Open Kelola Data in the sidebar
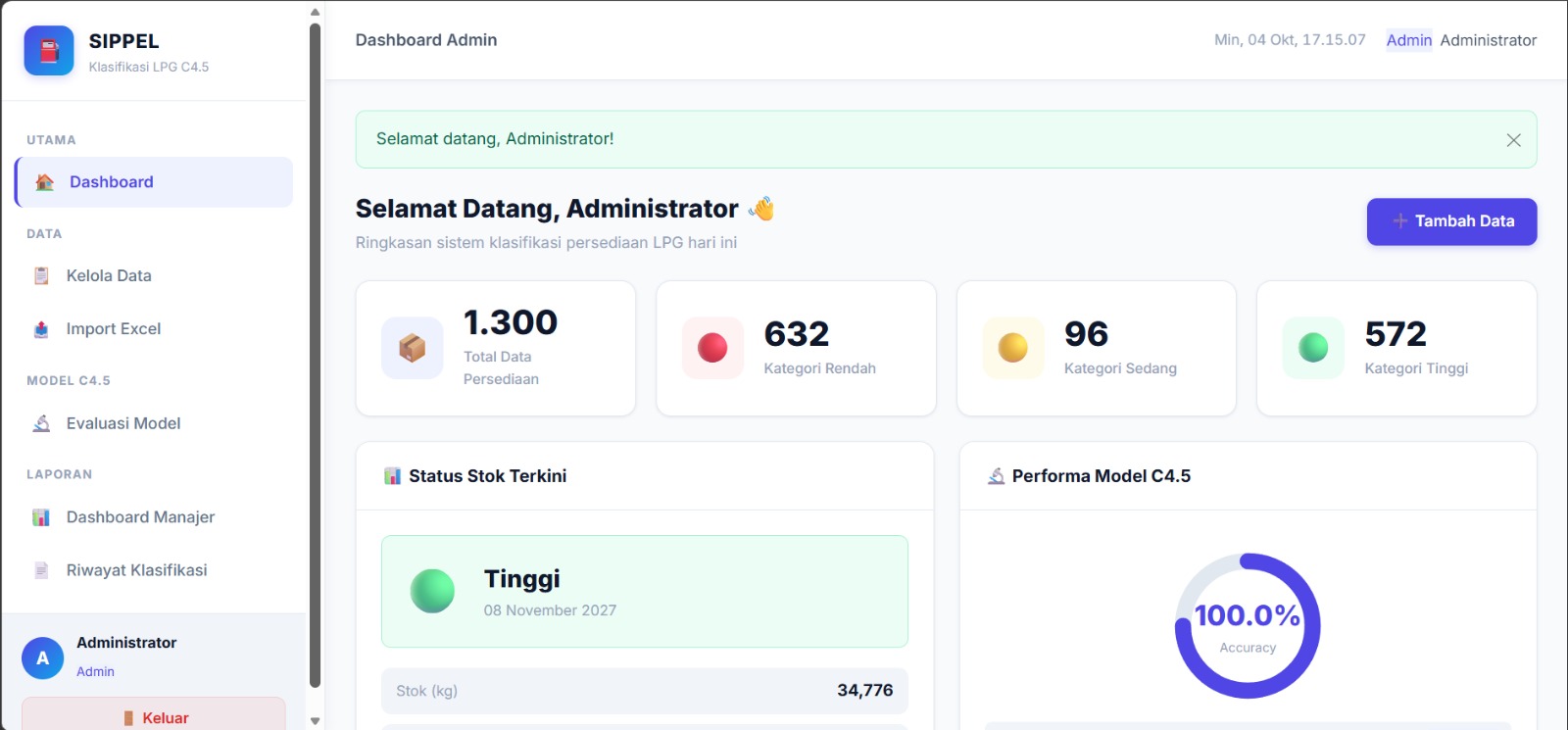This screenshot has width=1568, height=730. (154, 276)
